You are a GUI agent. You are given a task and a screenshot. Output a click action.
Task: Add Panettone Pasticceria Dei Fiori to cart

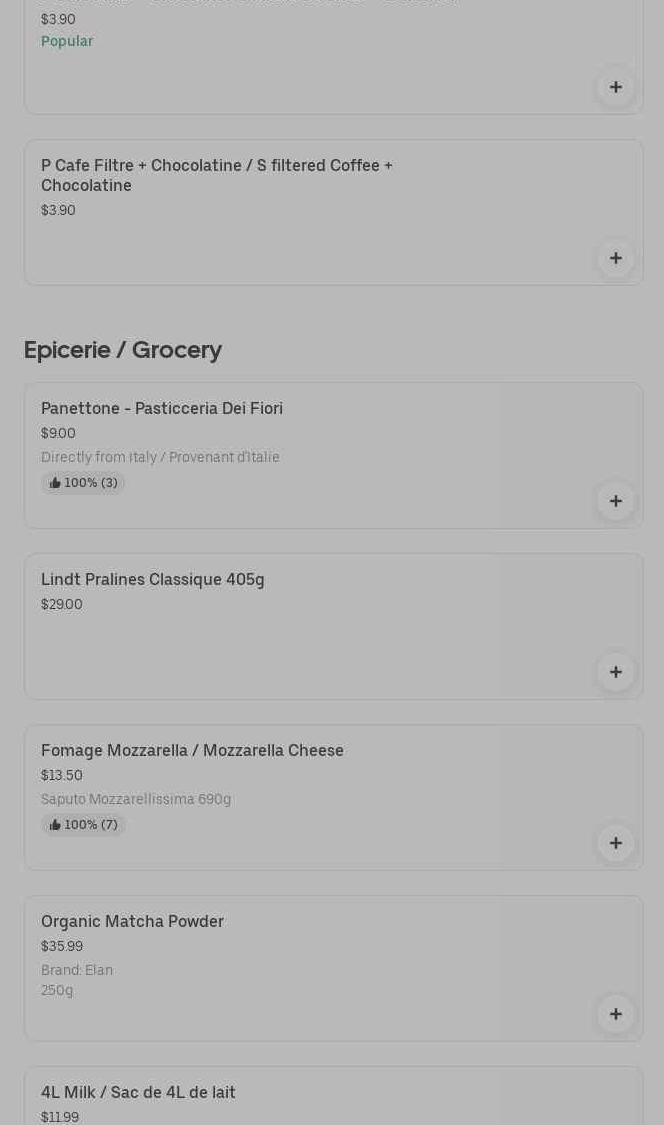pos(615,500)
